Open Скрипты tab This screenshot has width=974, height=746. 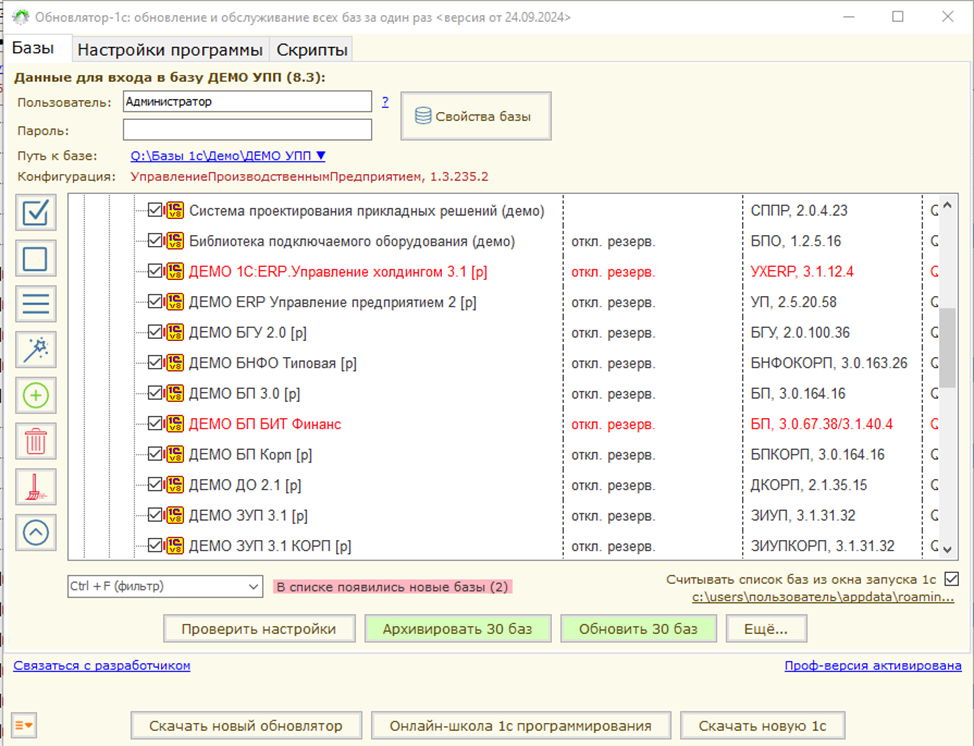(312, 50)
